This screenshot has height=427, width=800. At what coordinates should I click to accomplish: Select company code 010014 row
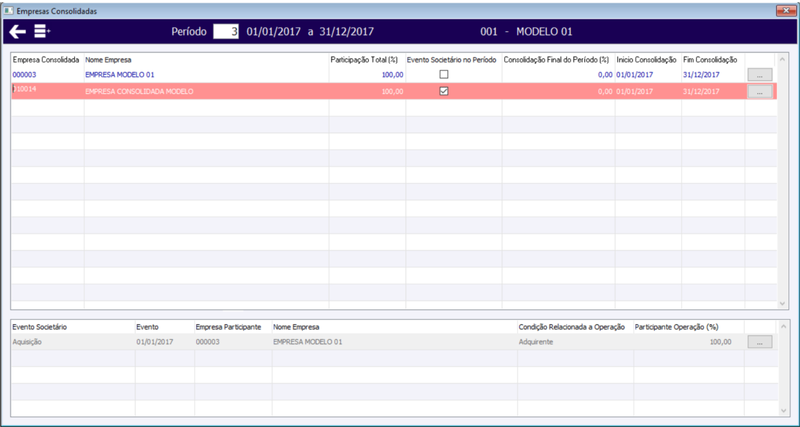(x=24, y=89)
